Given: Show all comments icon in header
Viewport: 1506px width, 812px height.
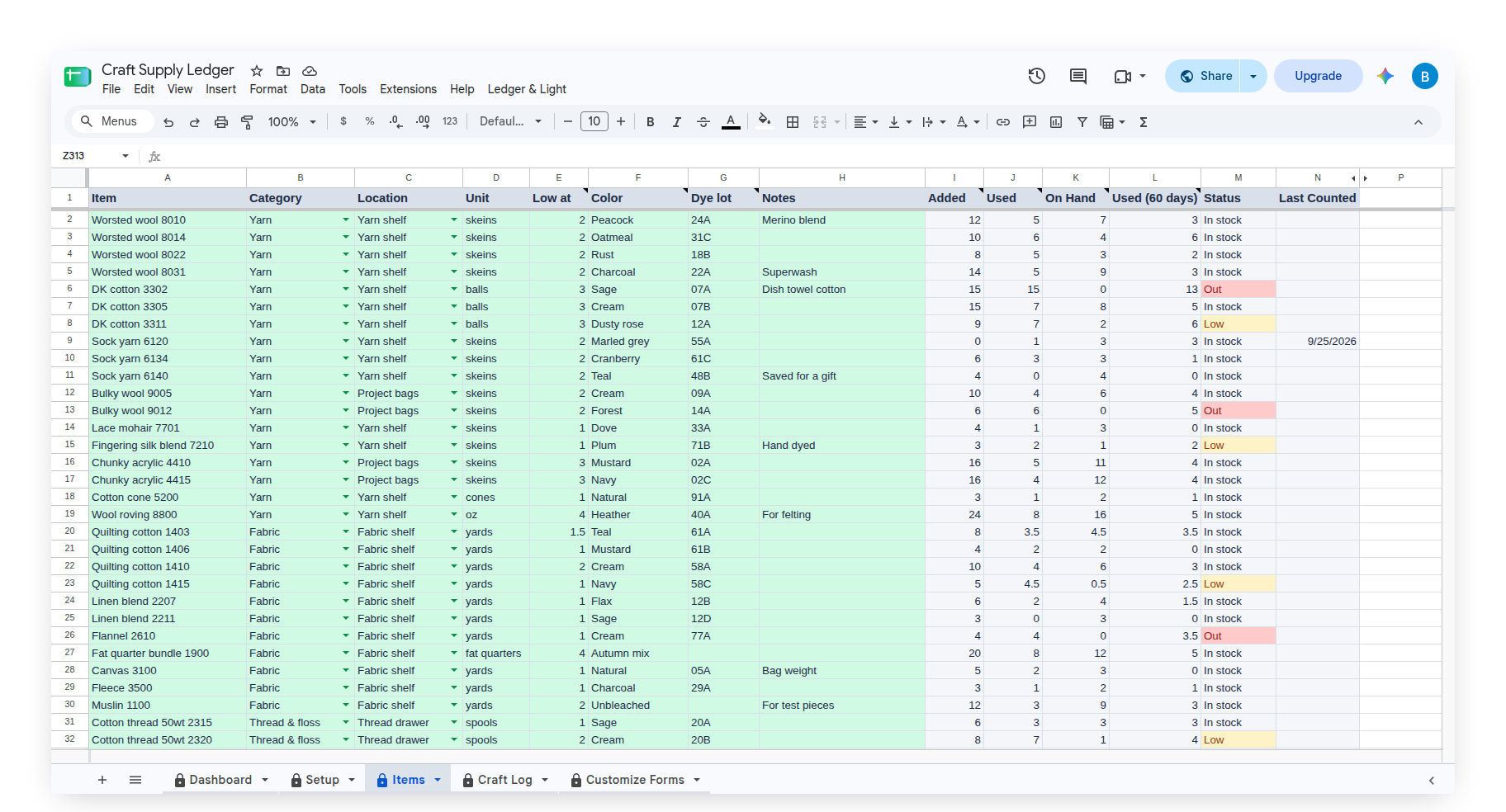Looking at the screenshot, I should point(1078,76).
